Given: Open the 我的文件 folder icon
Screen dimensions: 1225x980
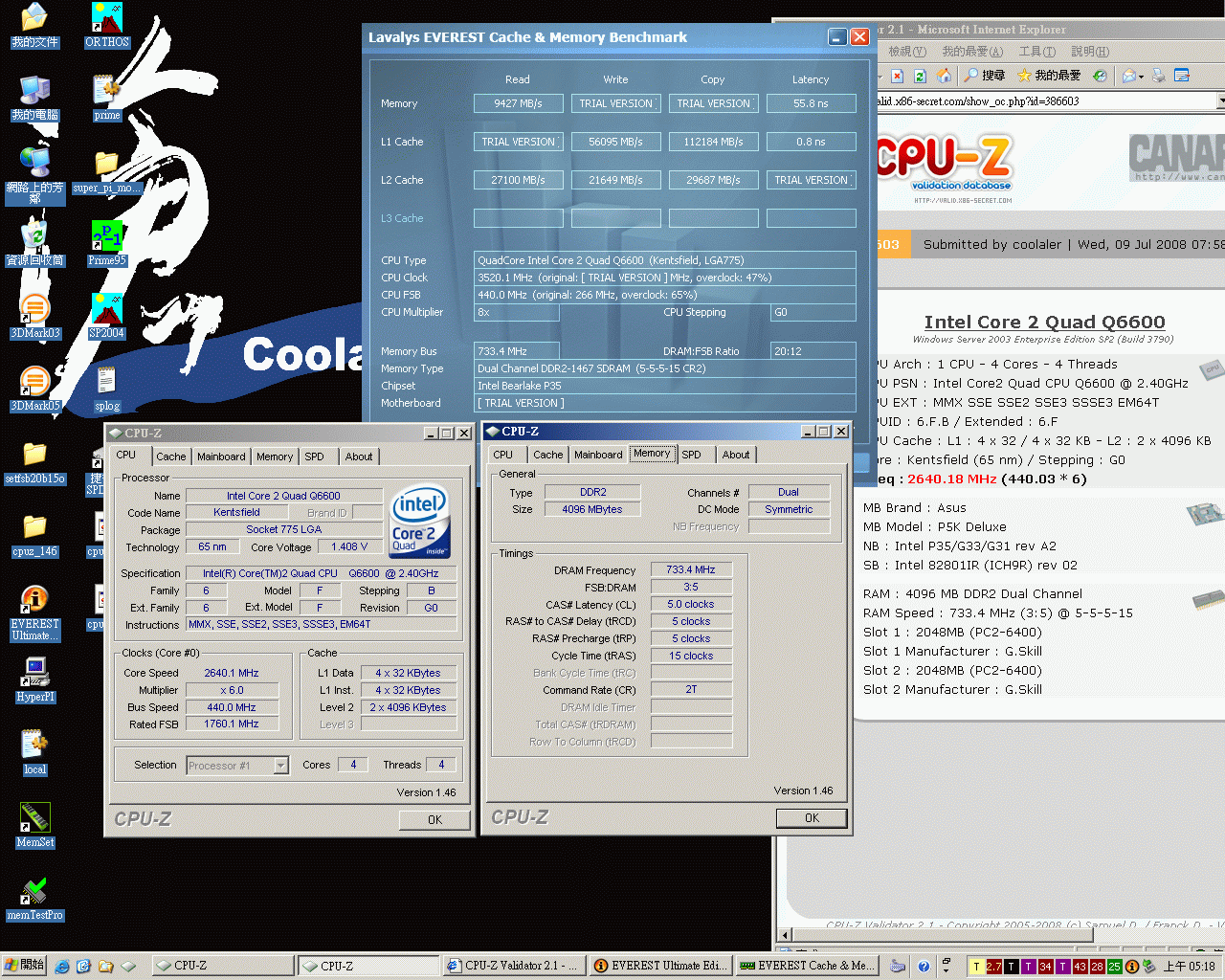Looking at the screenshot, I should click(34, 25).
